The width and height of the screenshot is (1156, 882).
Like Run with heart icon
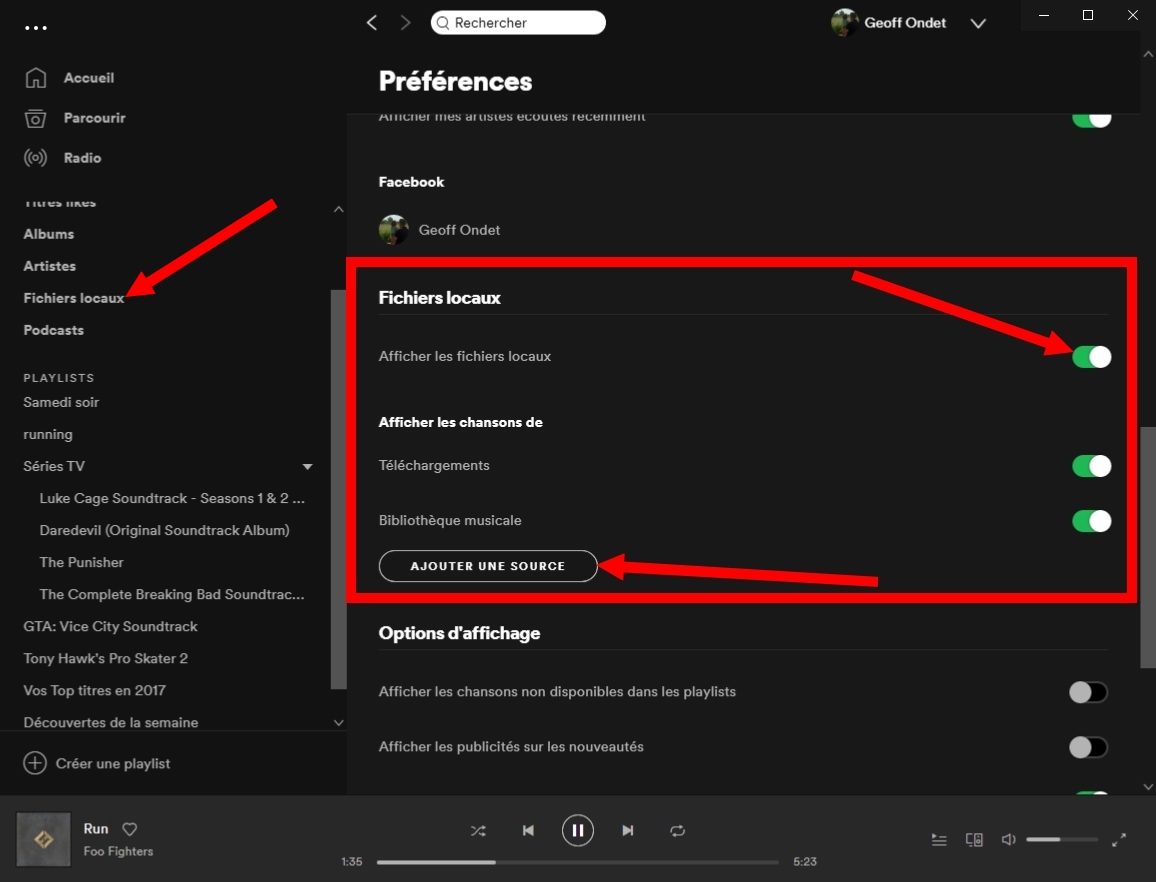(x=130, y=830)
